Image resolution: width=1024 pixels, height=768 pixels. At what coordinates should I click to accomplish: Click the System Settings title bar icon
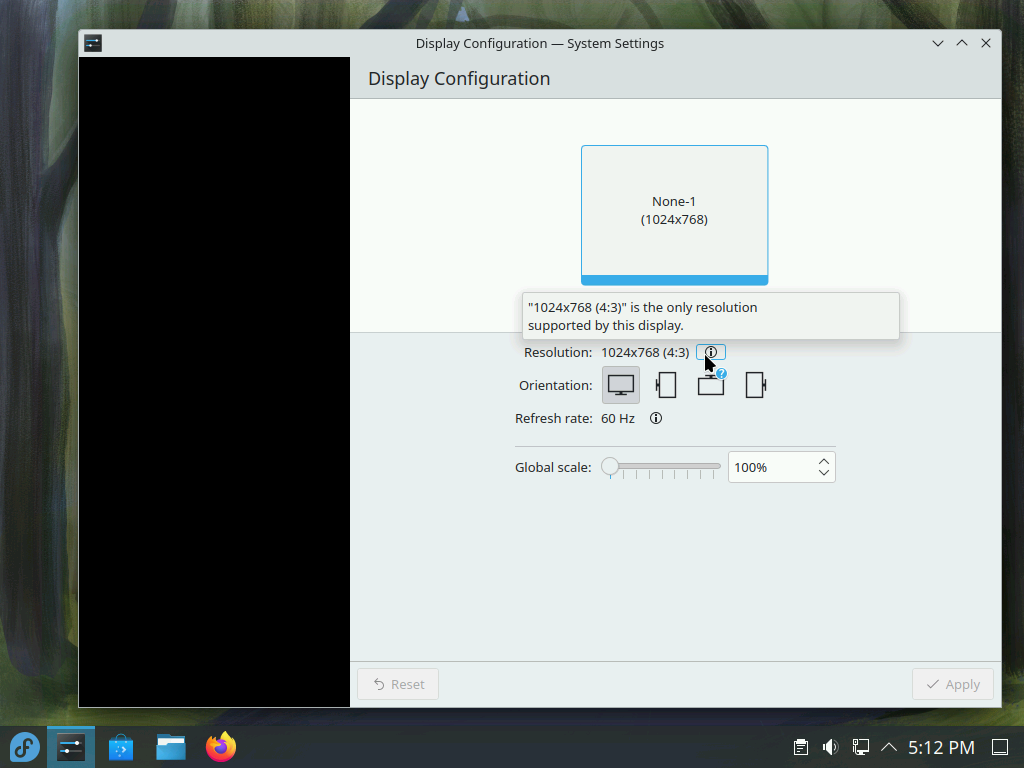point(93,43)
